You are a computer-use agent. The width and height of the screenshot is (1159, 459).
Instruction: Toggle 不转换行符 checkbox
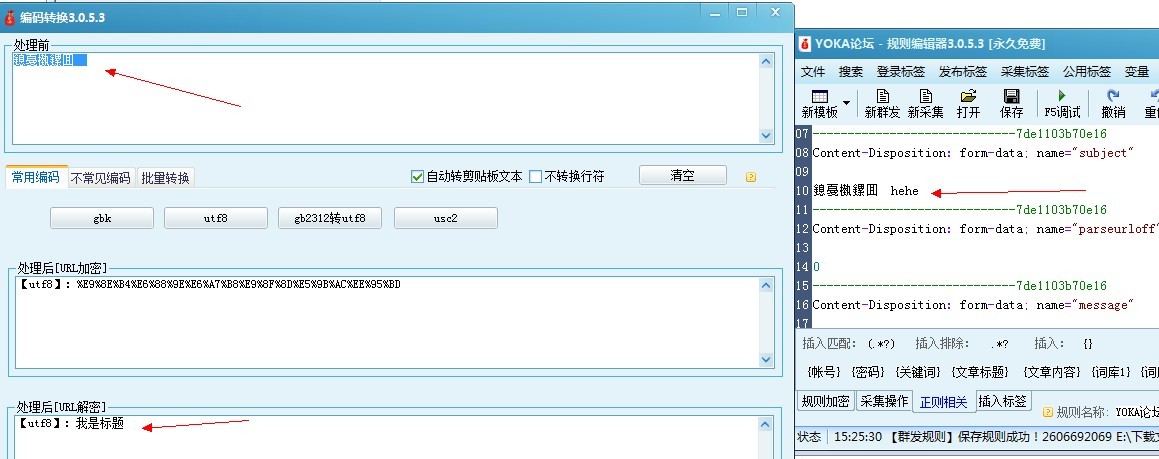(536, 177)
